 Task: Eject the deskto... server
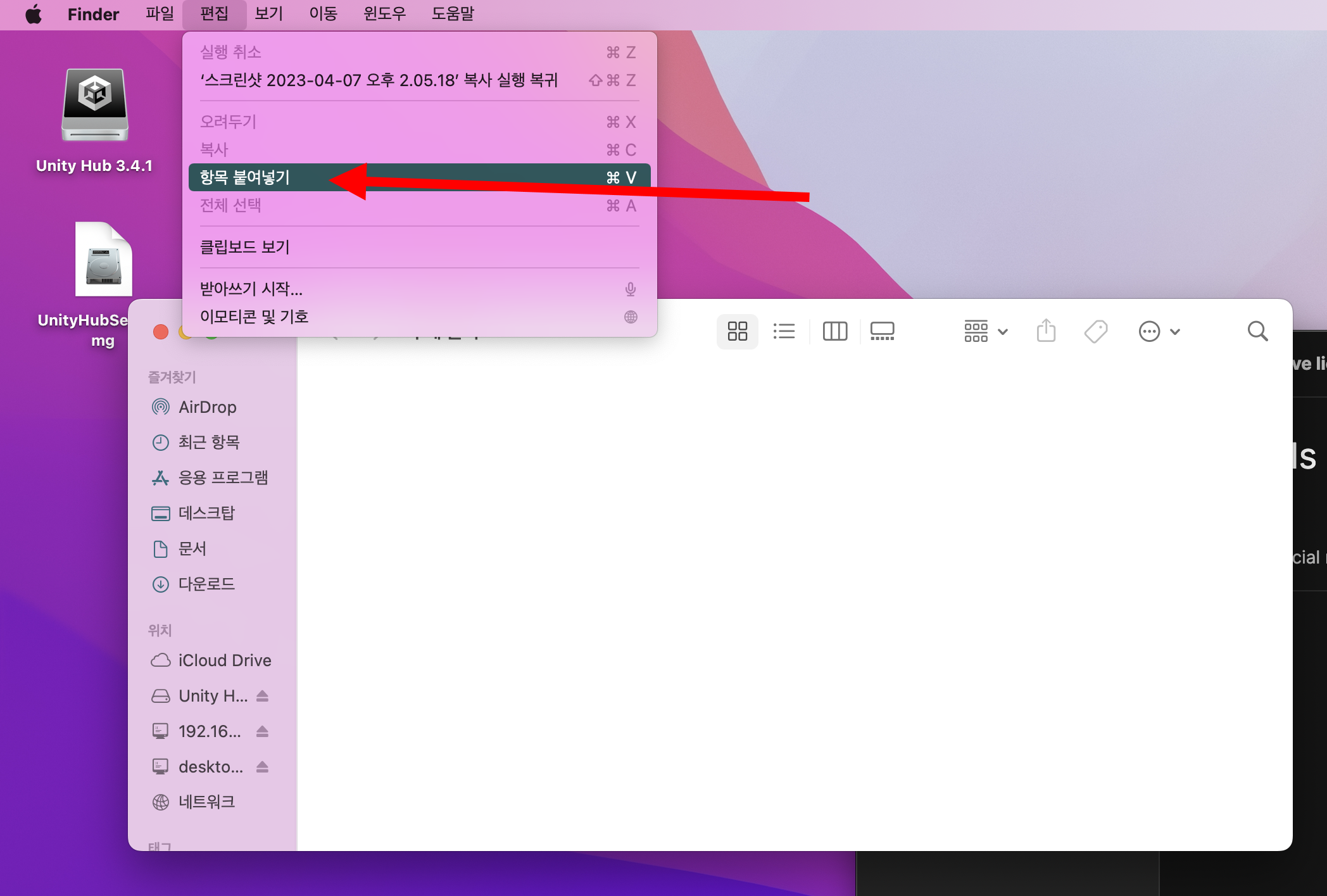point(263,767)
